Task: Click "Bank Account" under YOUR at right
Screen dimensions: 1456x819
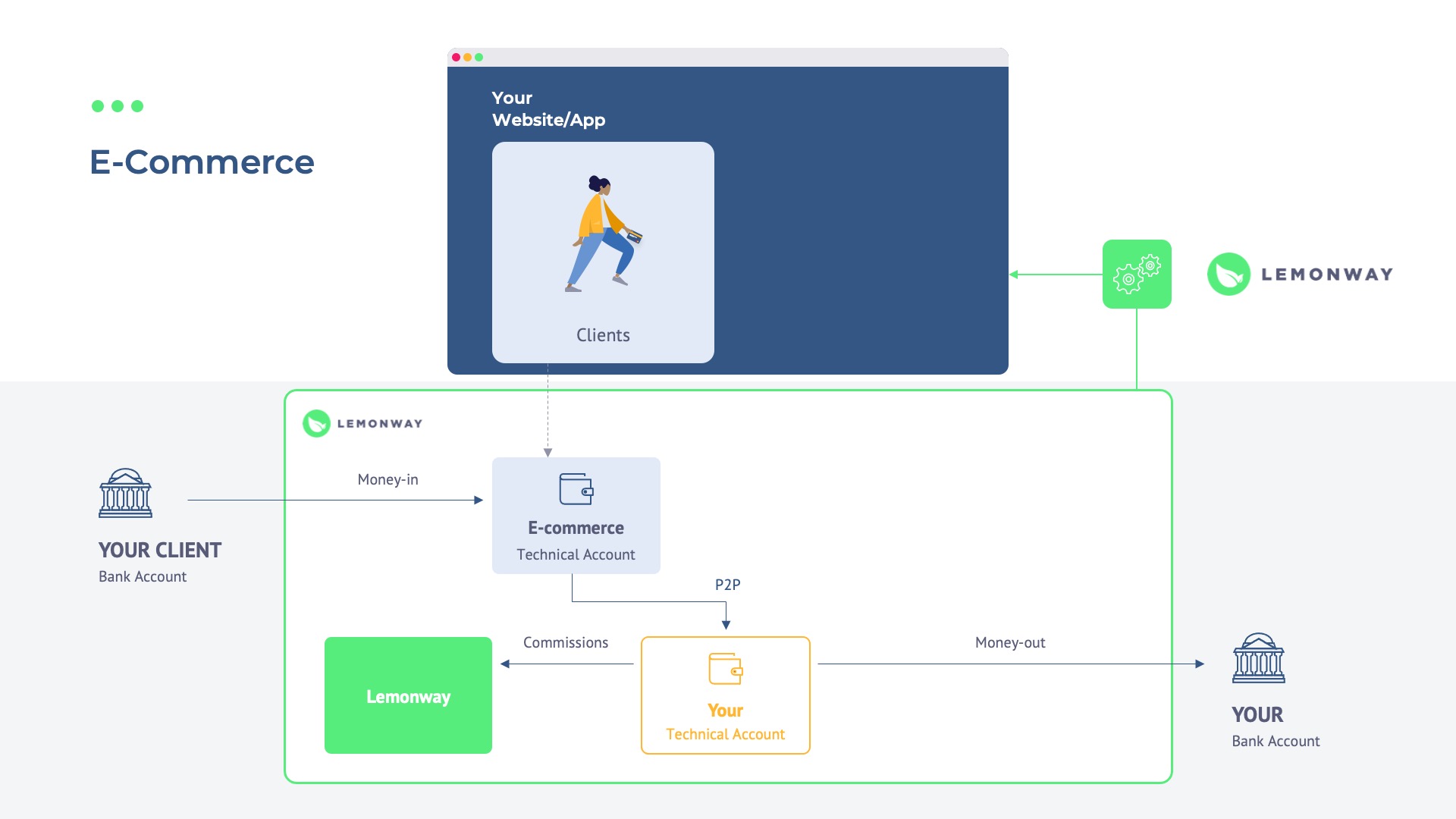Action: point(1276,741)
